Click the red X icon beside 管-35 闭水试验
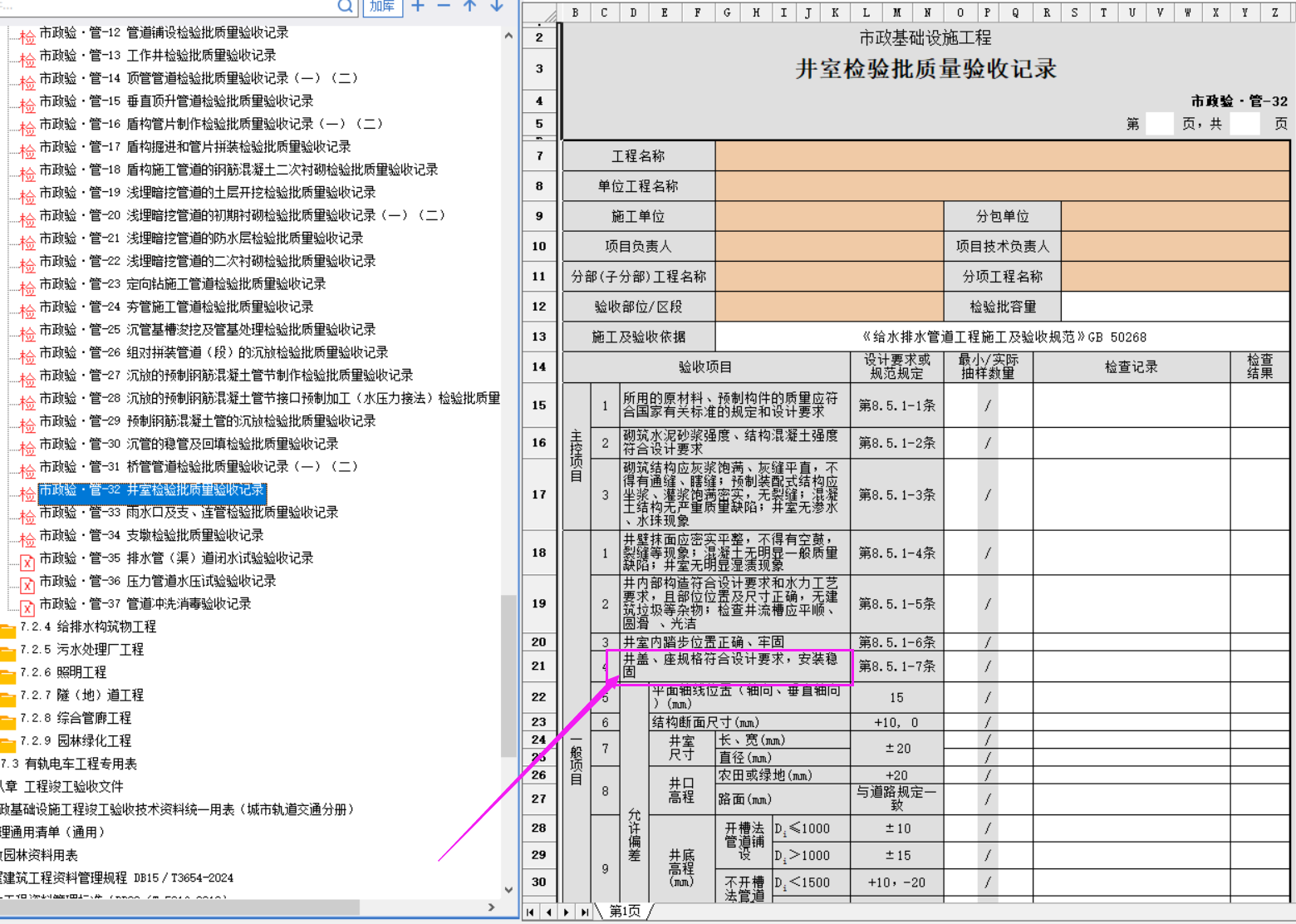Viewport: 1296px width, 924px height. tap(27, 562)
